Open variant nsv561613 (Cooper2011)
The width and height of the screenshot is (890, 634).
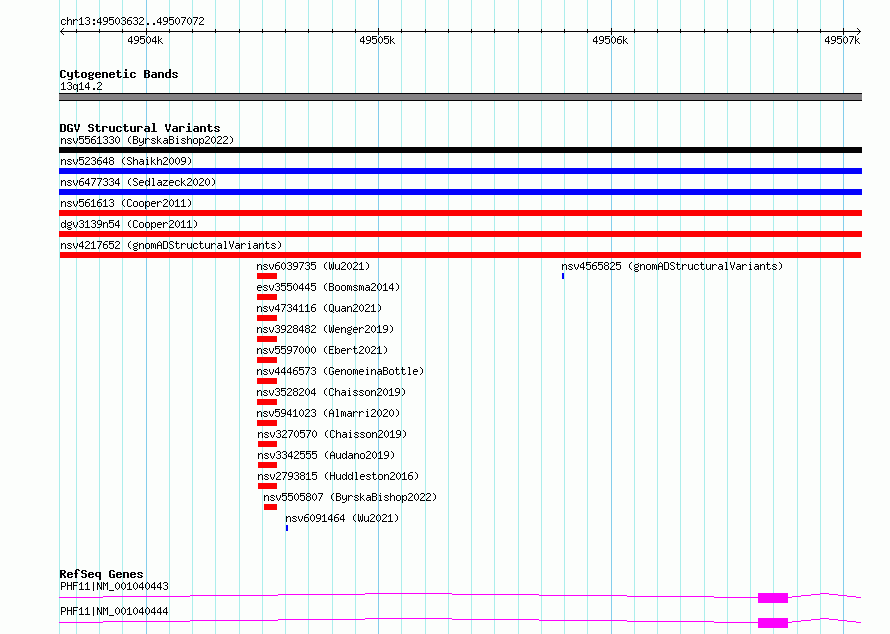click(x=126, y=203)
